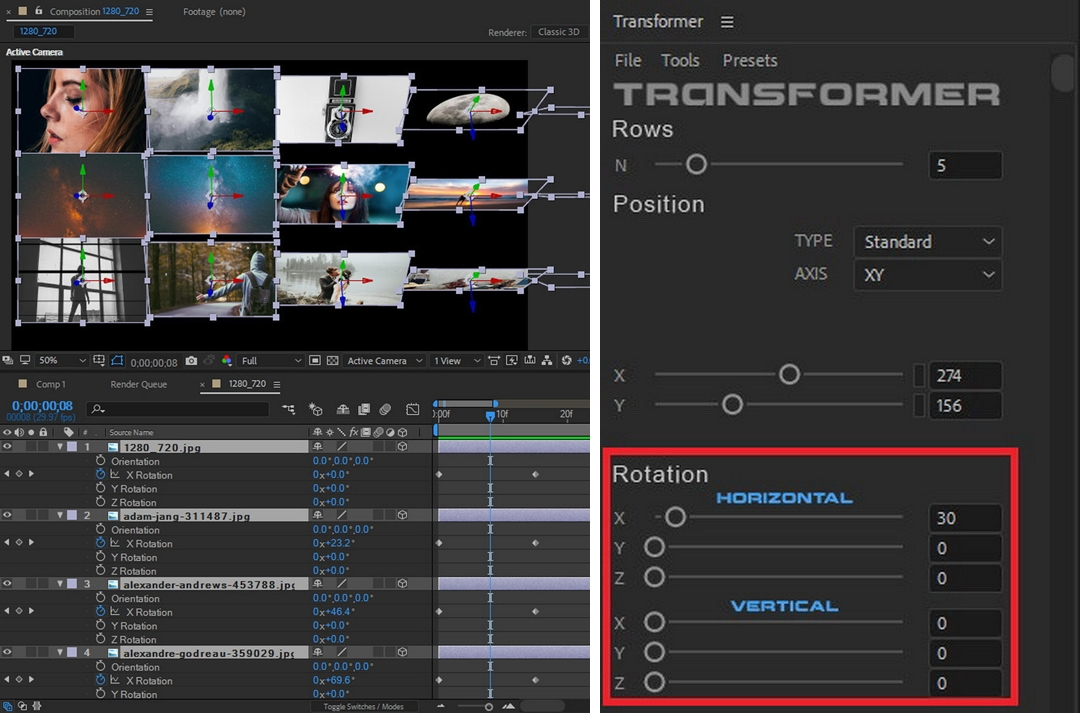Include layer 3 X Rotation in graph editor

click(x=115, y=612)
